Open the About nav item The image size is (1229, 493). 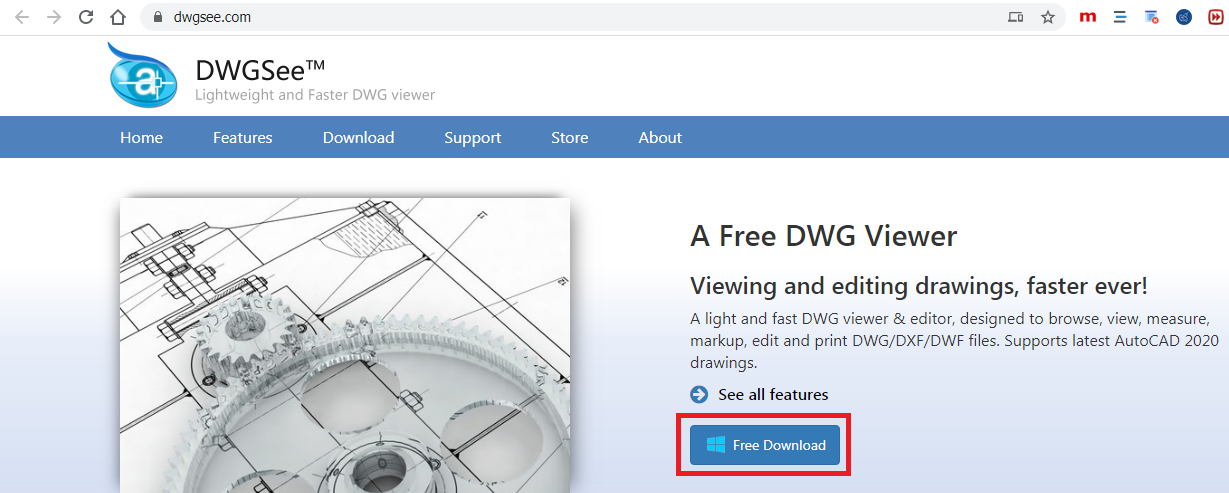click(x=660, y=138)
